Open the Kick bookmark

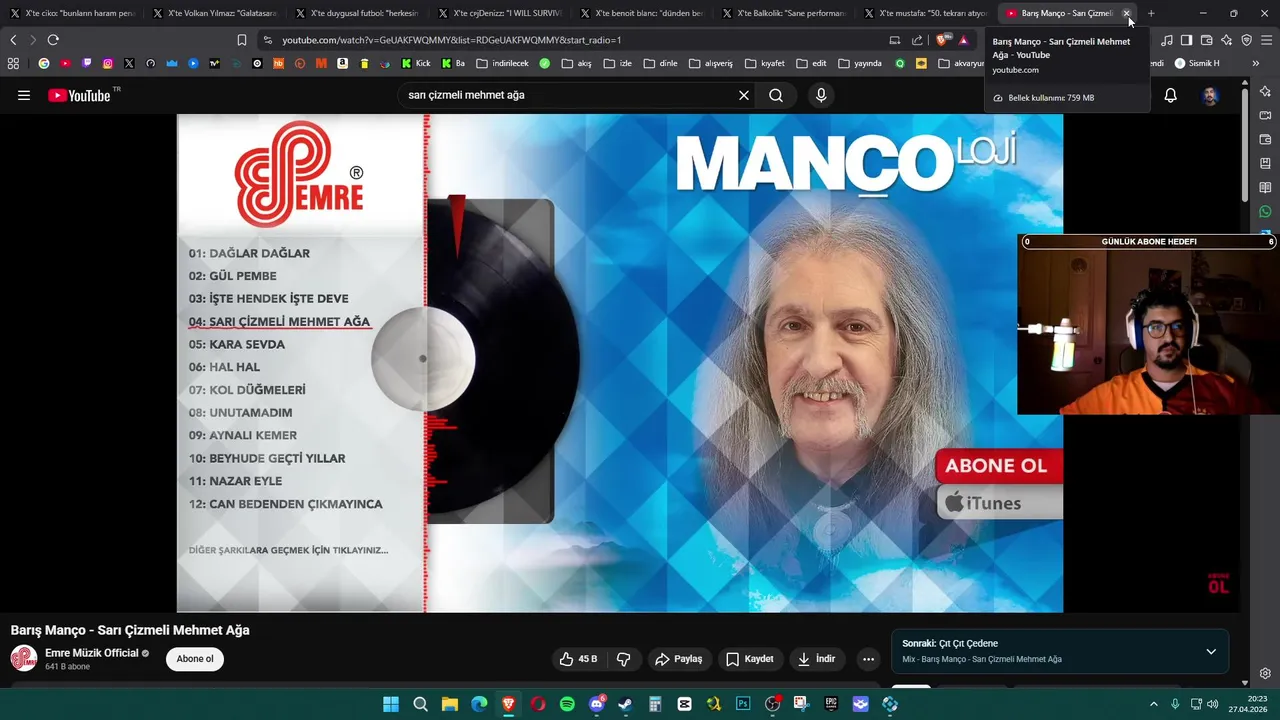[416, 63]
